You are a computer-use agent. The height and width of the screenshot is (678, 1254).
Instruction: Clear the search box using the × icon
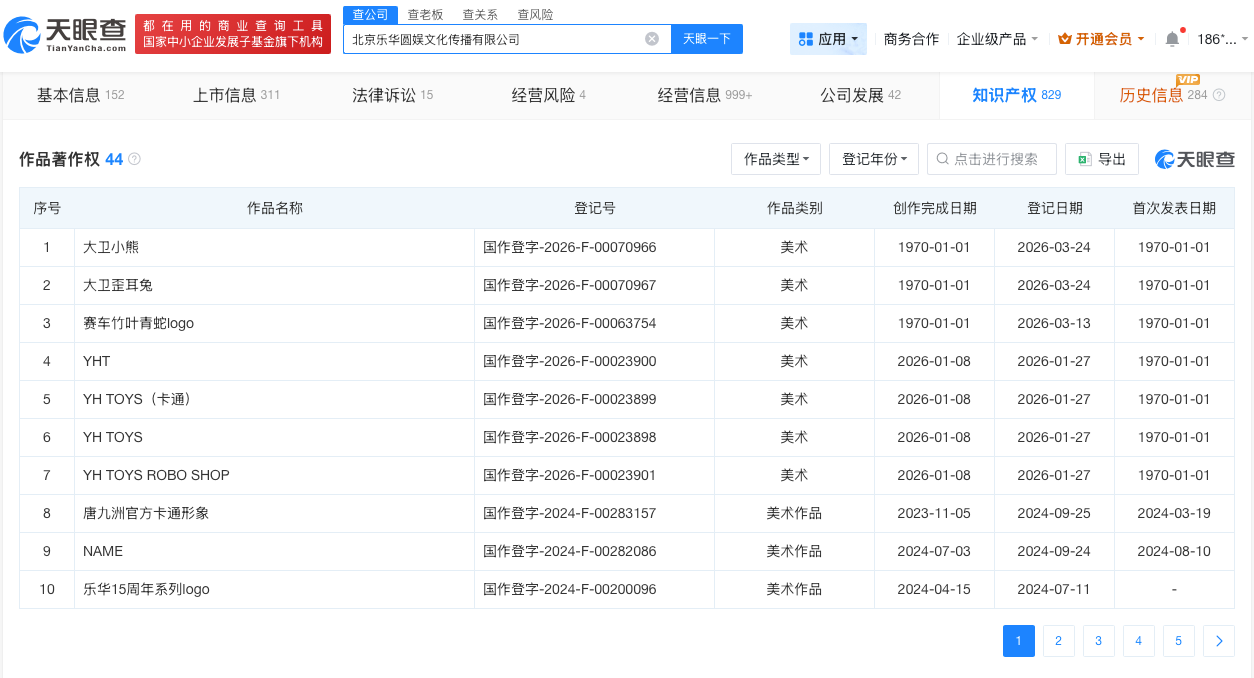[x=652, y=38]
